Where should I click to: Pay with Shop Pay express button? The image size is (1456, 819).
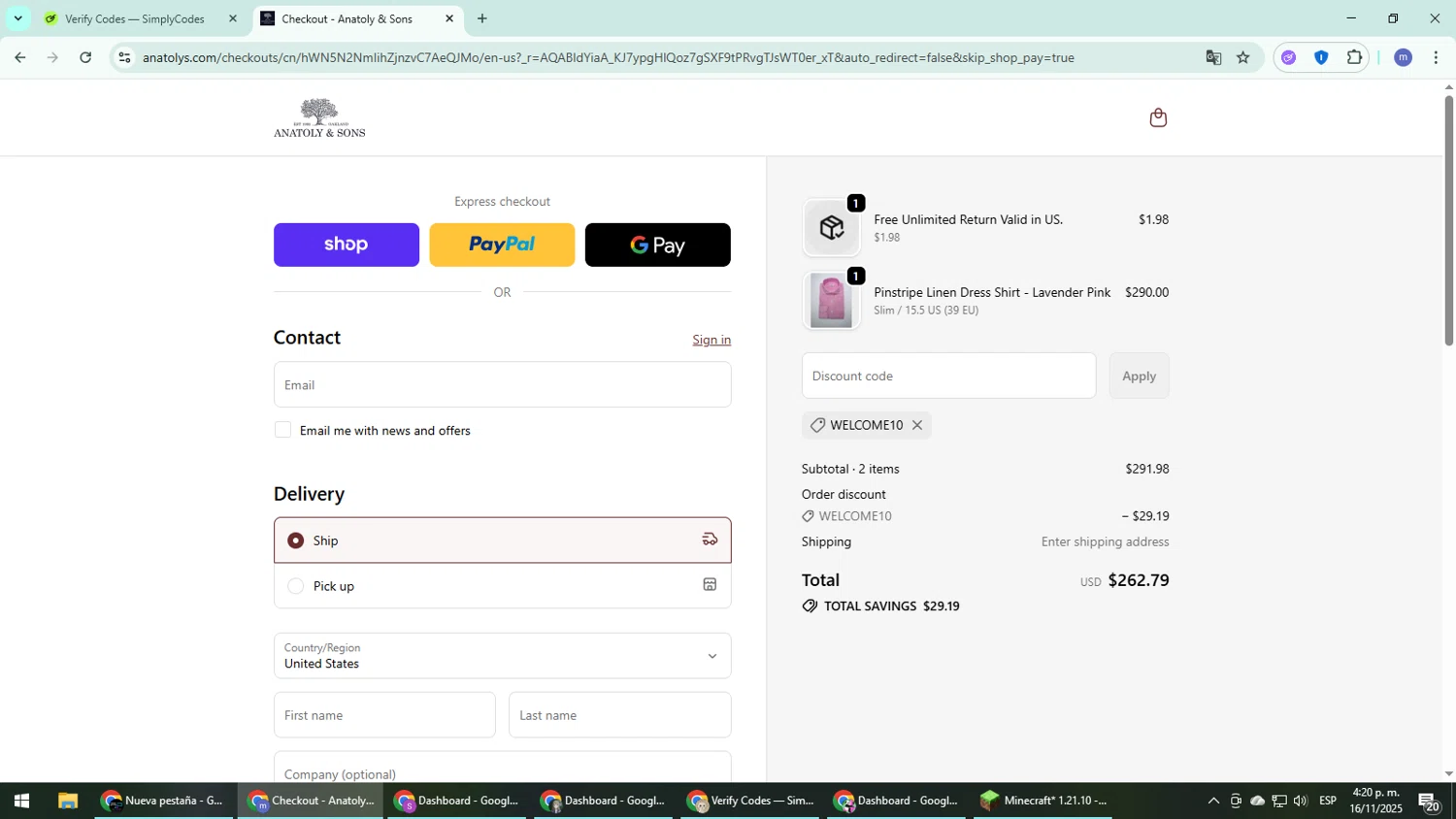pos(347,245)
